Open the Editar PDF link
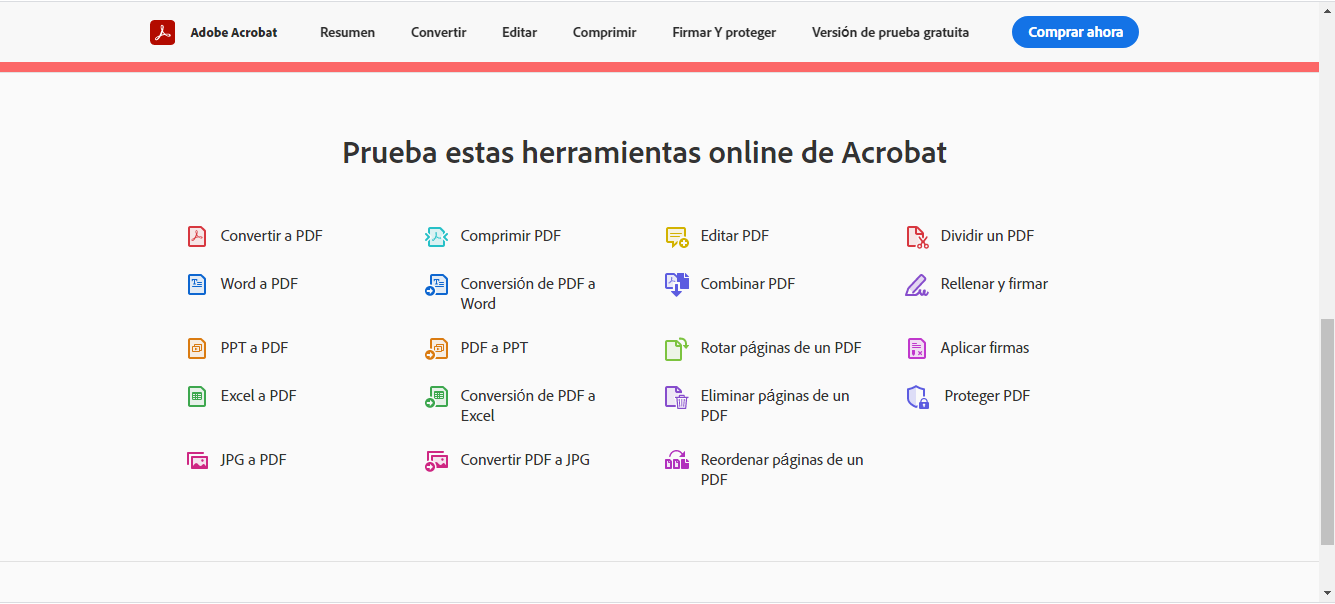The image size is (1335, 604). tap(735, 236)
